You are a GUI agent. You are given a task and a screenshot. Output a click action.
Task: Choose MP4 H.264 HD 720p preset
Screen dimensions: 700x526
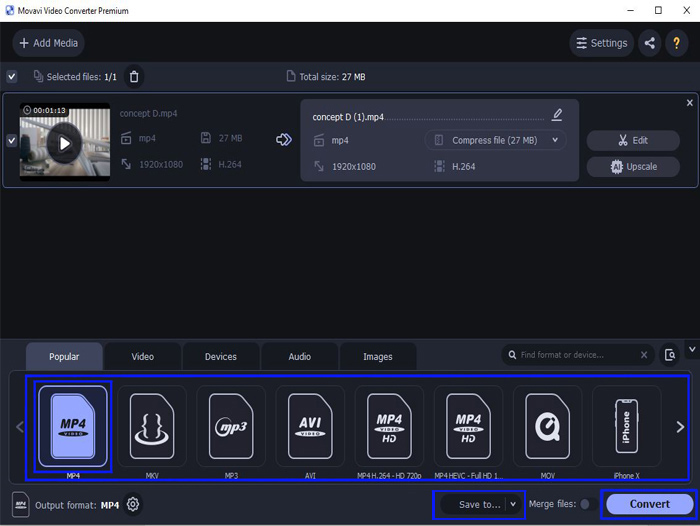tap(389, 426)
